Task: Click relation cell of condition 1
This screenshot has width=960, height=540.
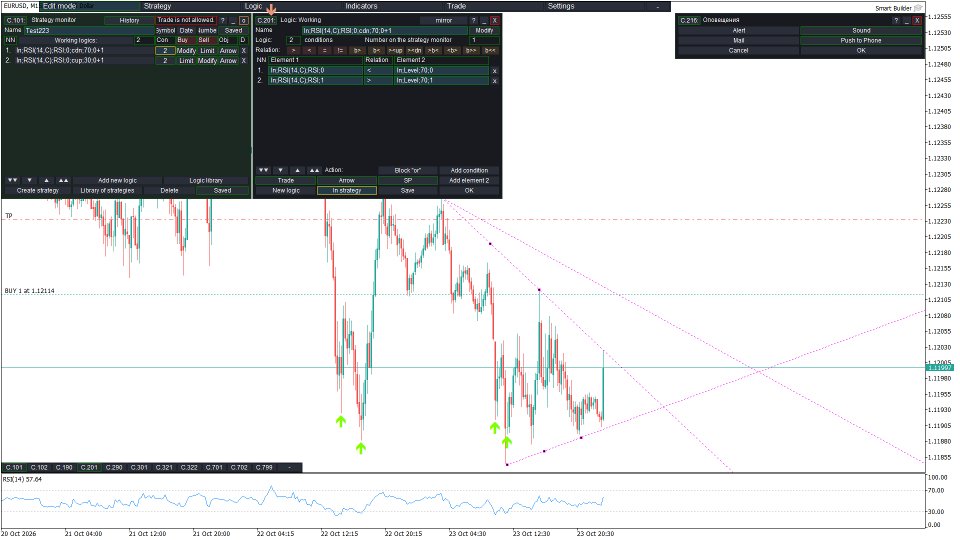Action: (x=378, y=70)
